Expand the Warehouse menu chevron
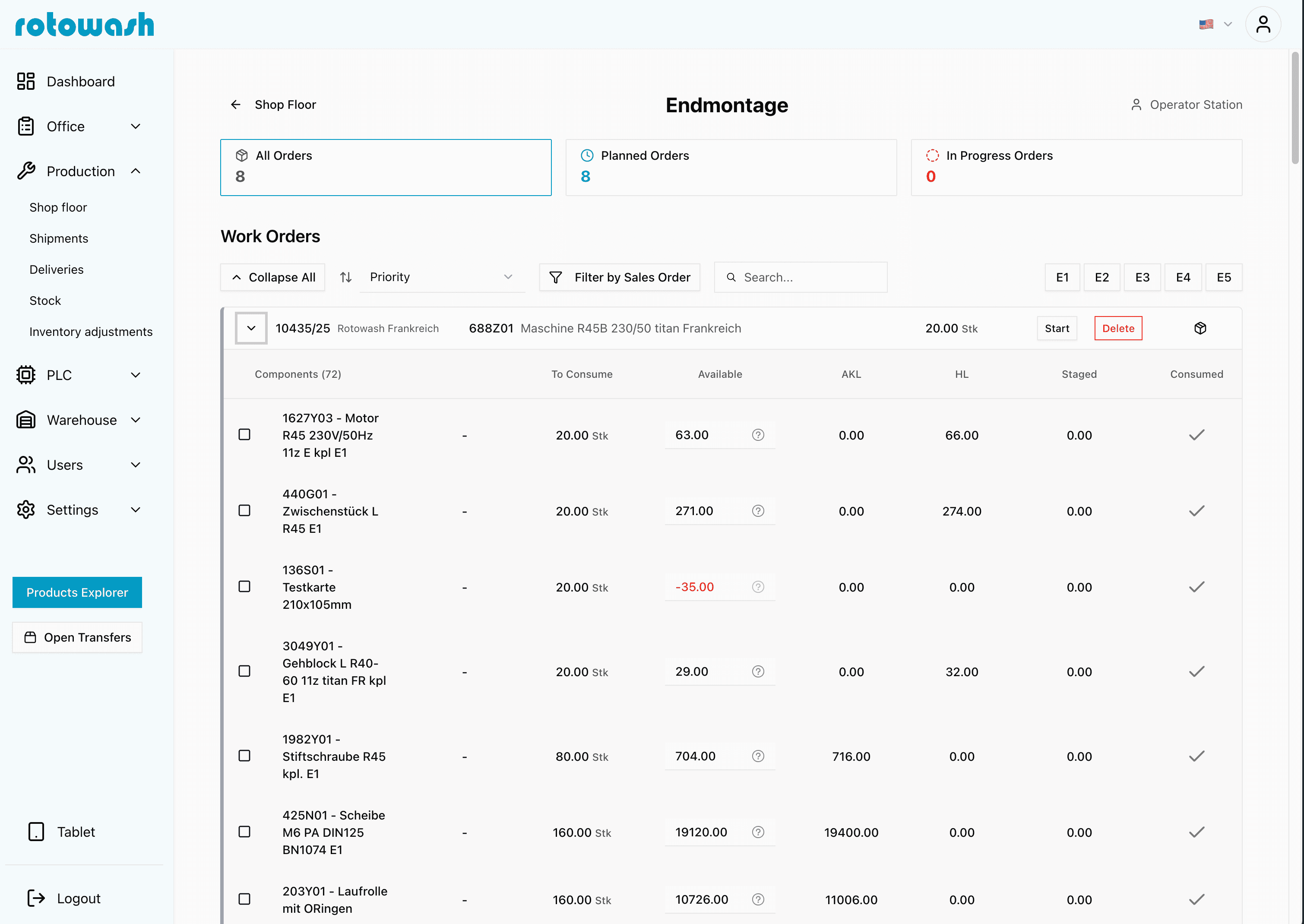The image size is (1304, 924). tap(136, 420)
